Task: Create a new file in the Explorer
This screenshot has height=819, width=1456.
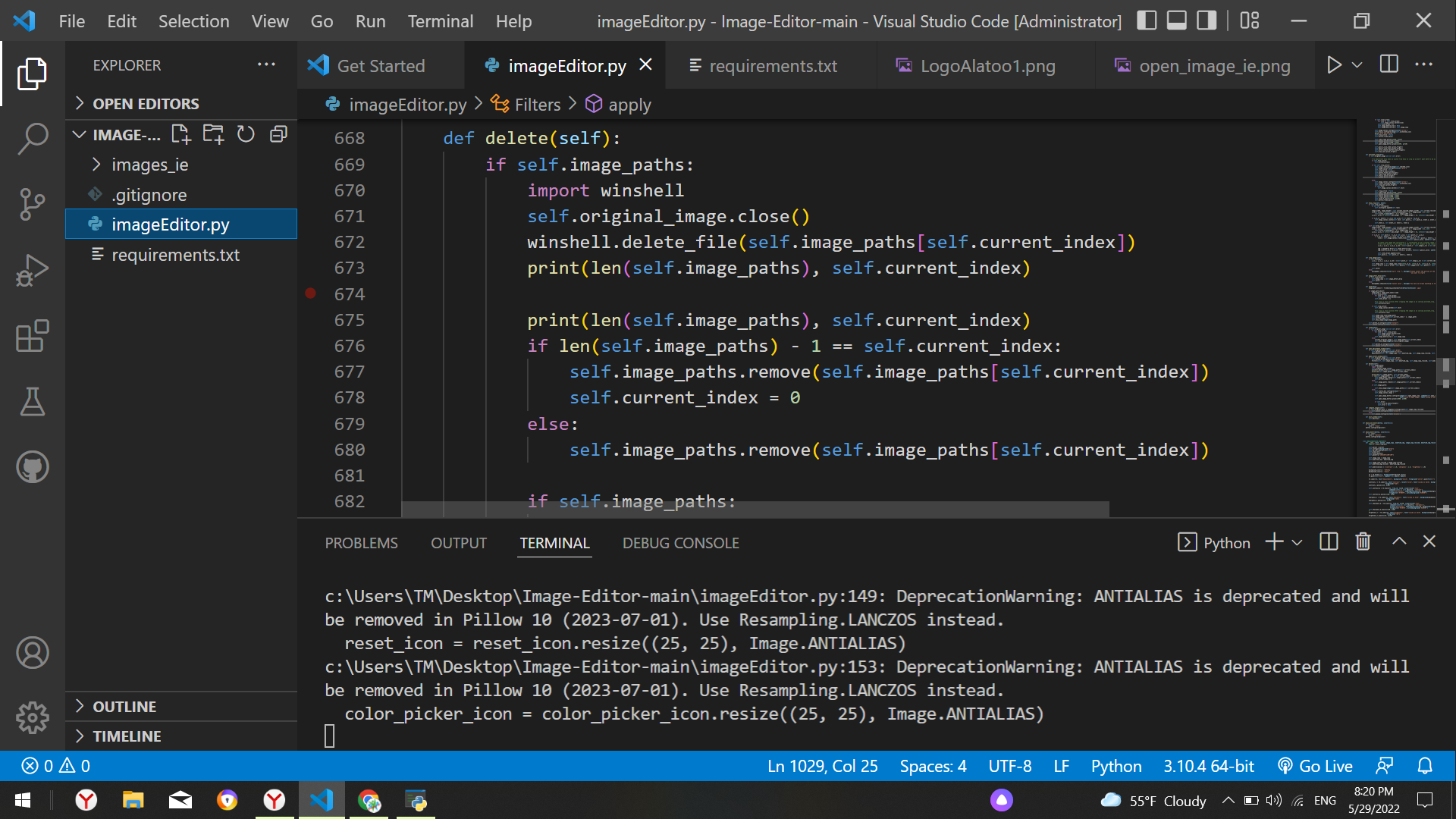Action: click(x=180, y=133)
